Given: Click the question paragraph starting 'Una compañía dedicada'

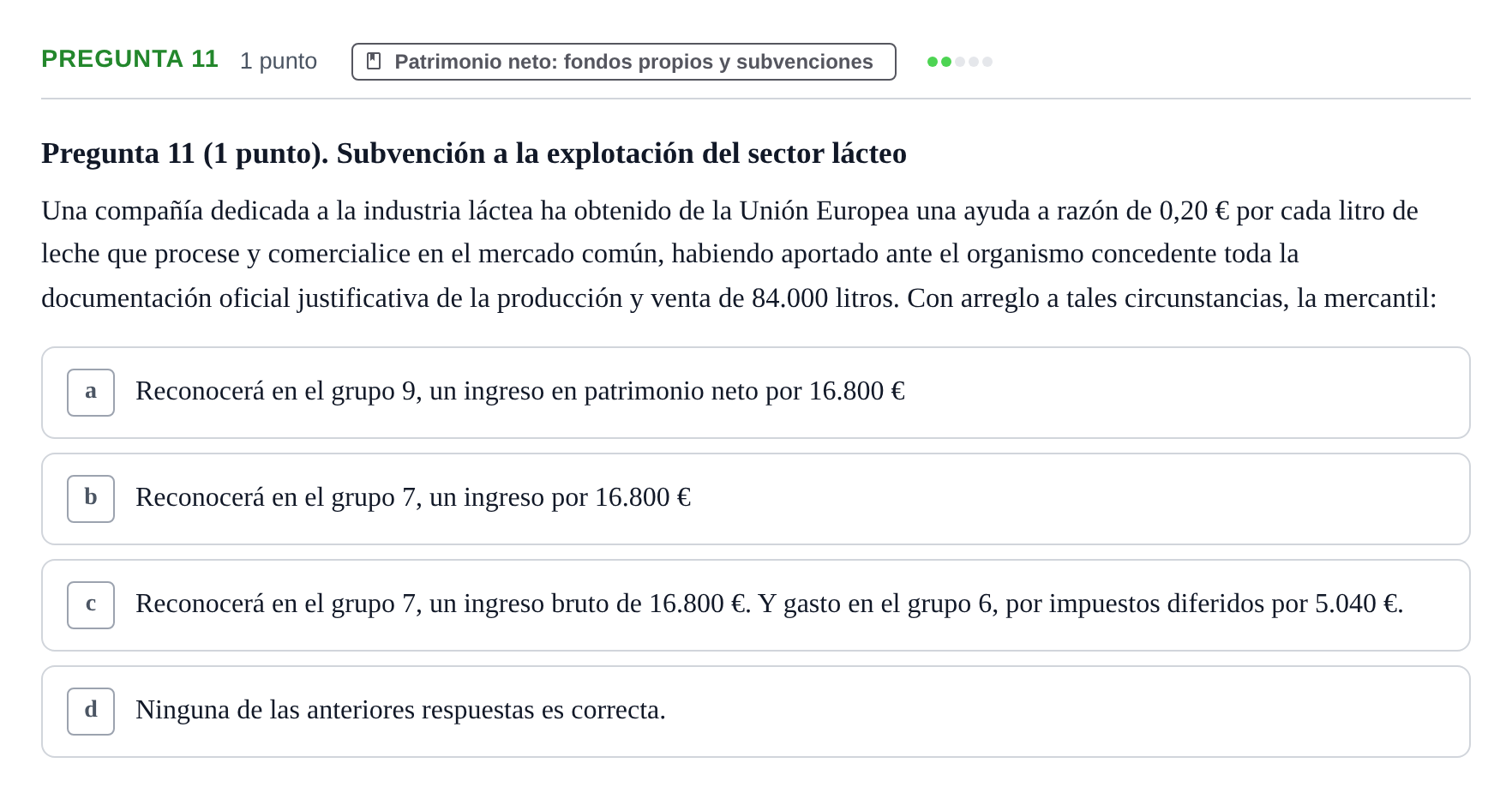Looking at the screenshot, I should click(x=739, y=255).
